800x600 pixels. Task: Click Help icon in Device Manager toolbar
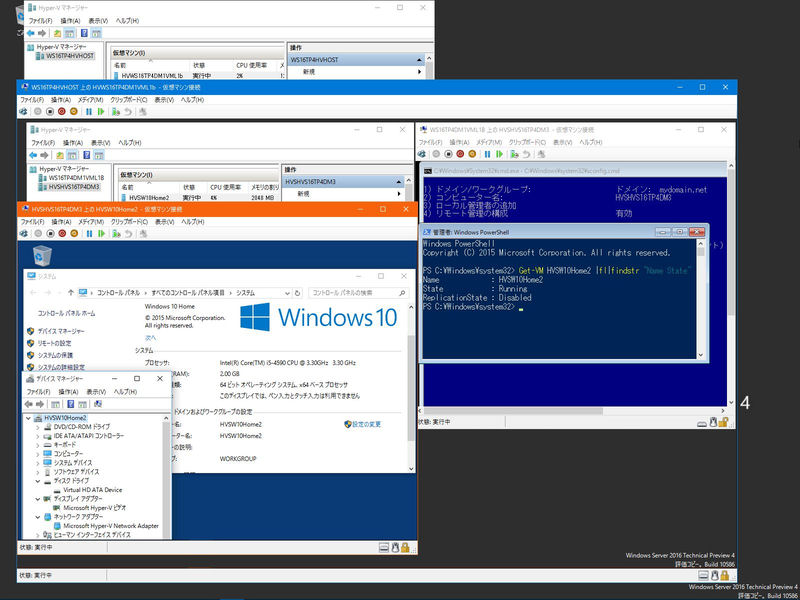(x=70, y=404)
